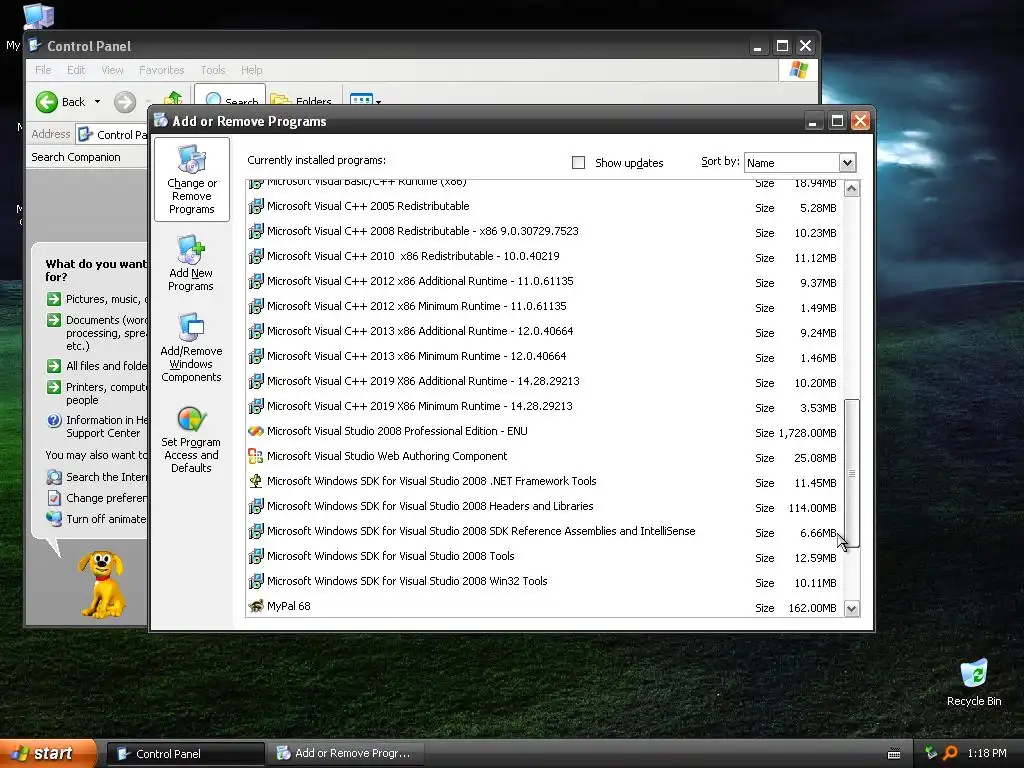Select Microsoft Visual C++ 2005 Redistributable name
Screen dimensions: 1024x768
click(x=368, y=206)
